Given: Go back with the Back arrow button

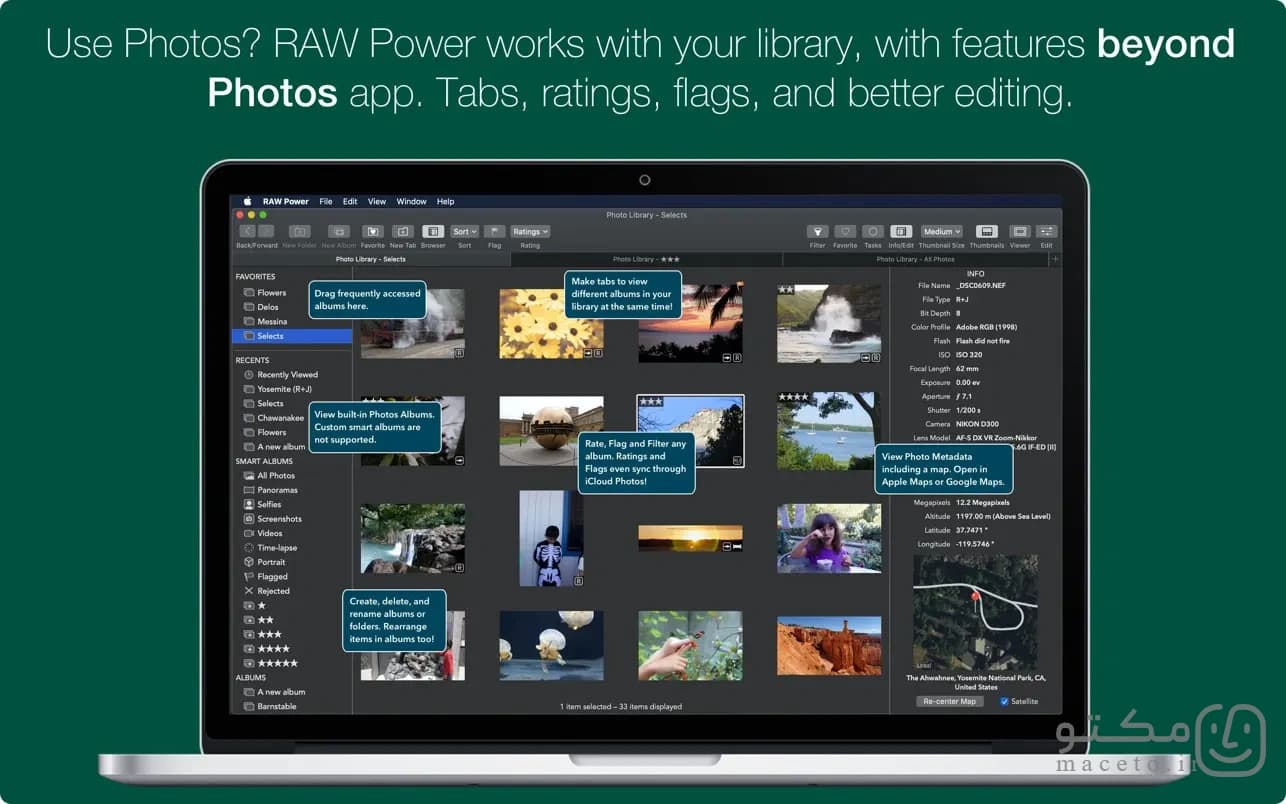Looking at the screenshot, I should pos(247,231).
